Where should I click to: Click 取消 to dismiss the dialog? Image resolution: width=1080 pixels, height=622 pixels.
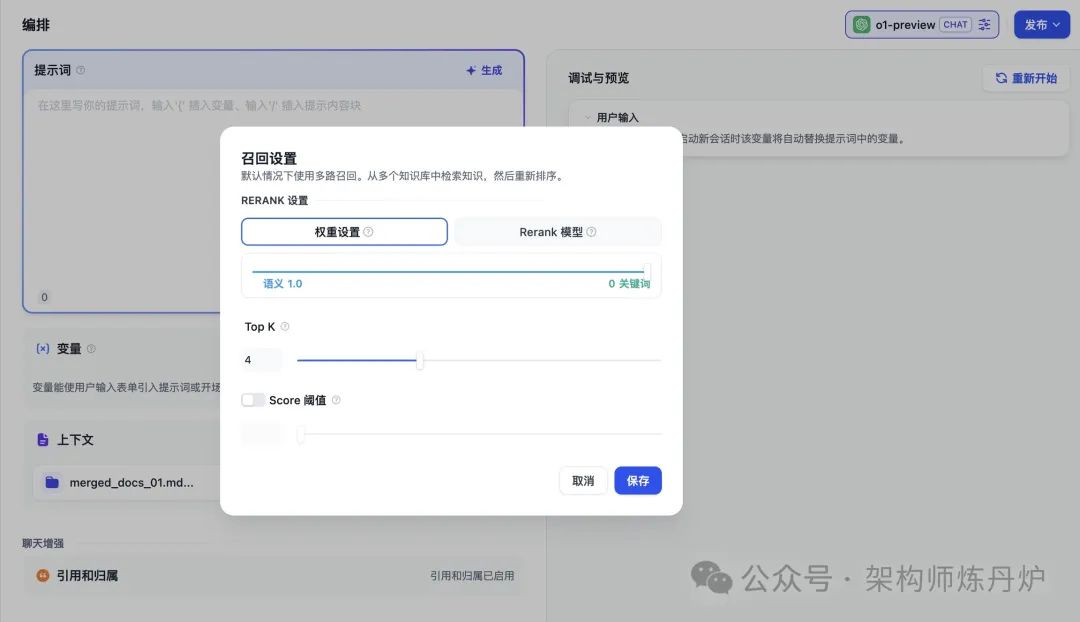coord(583,480)
